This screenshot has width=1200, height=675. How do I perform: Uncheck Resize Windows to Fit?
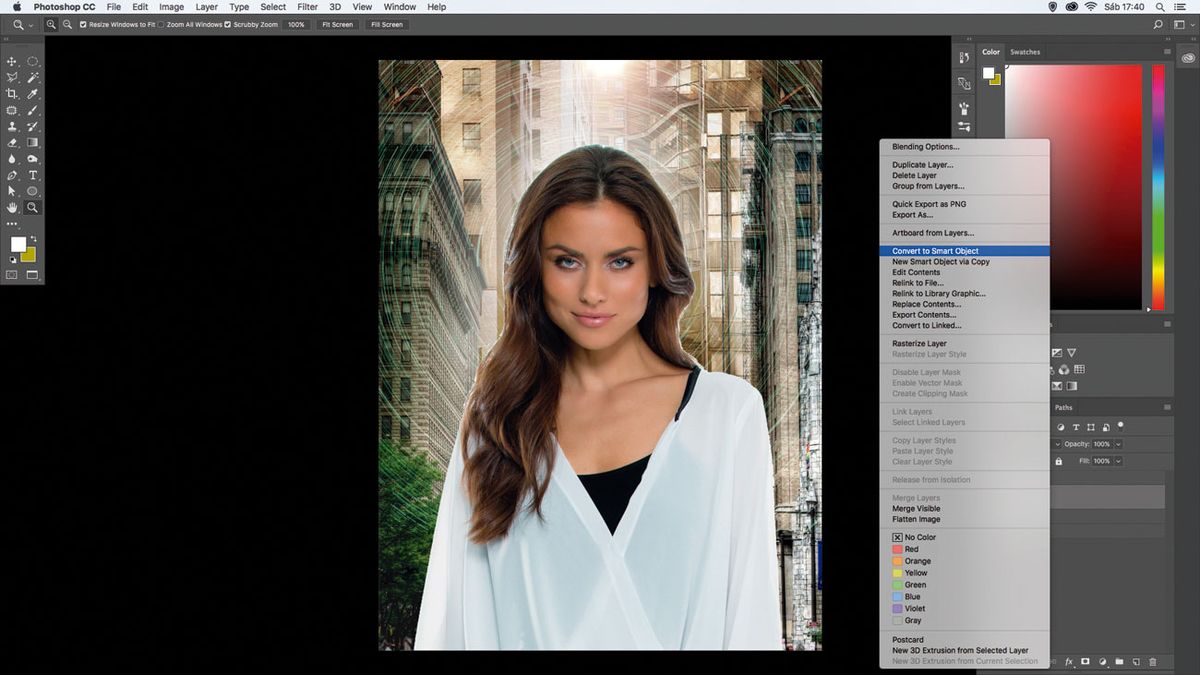pos(82,24)
